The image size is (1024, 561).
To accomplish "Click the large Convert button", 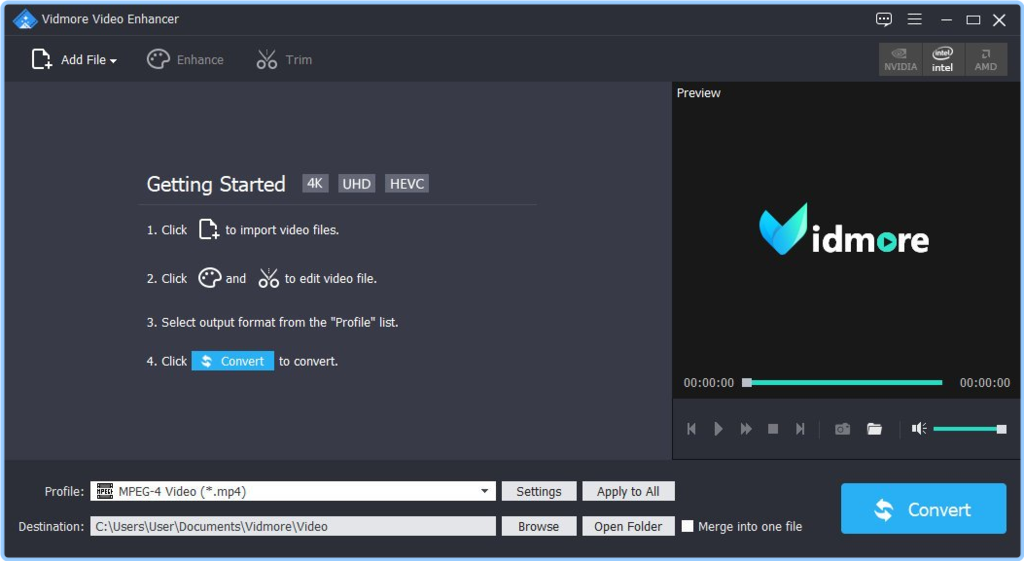I will coord(923,509).
